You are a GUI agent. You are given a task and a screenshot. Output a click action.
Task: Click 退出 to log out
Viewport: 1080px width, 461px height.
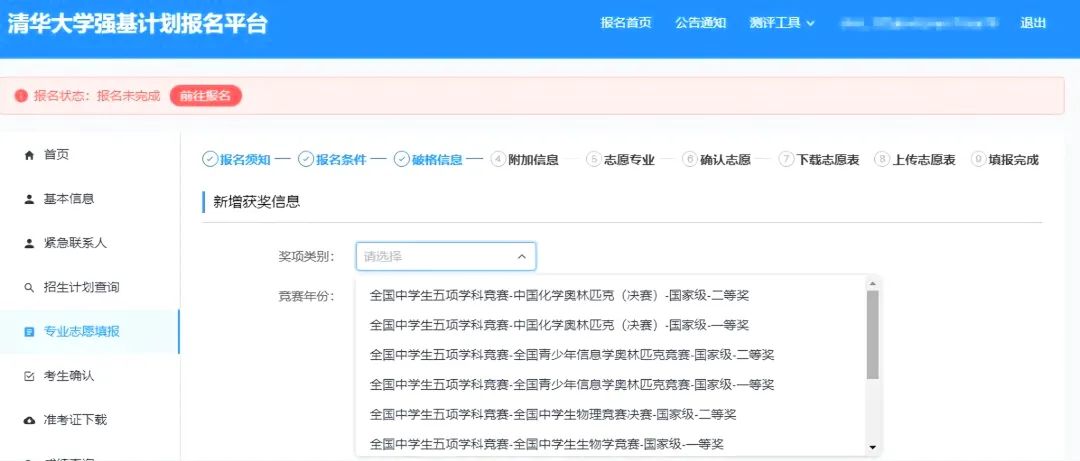point(1033,23)
